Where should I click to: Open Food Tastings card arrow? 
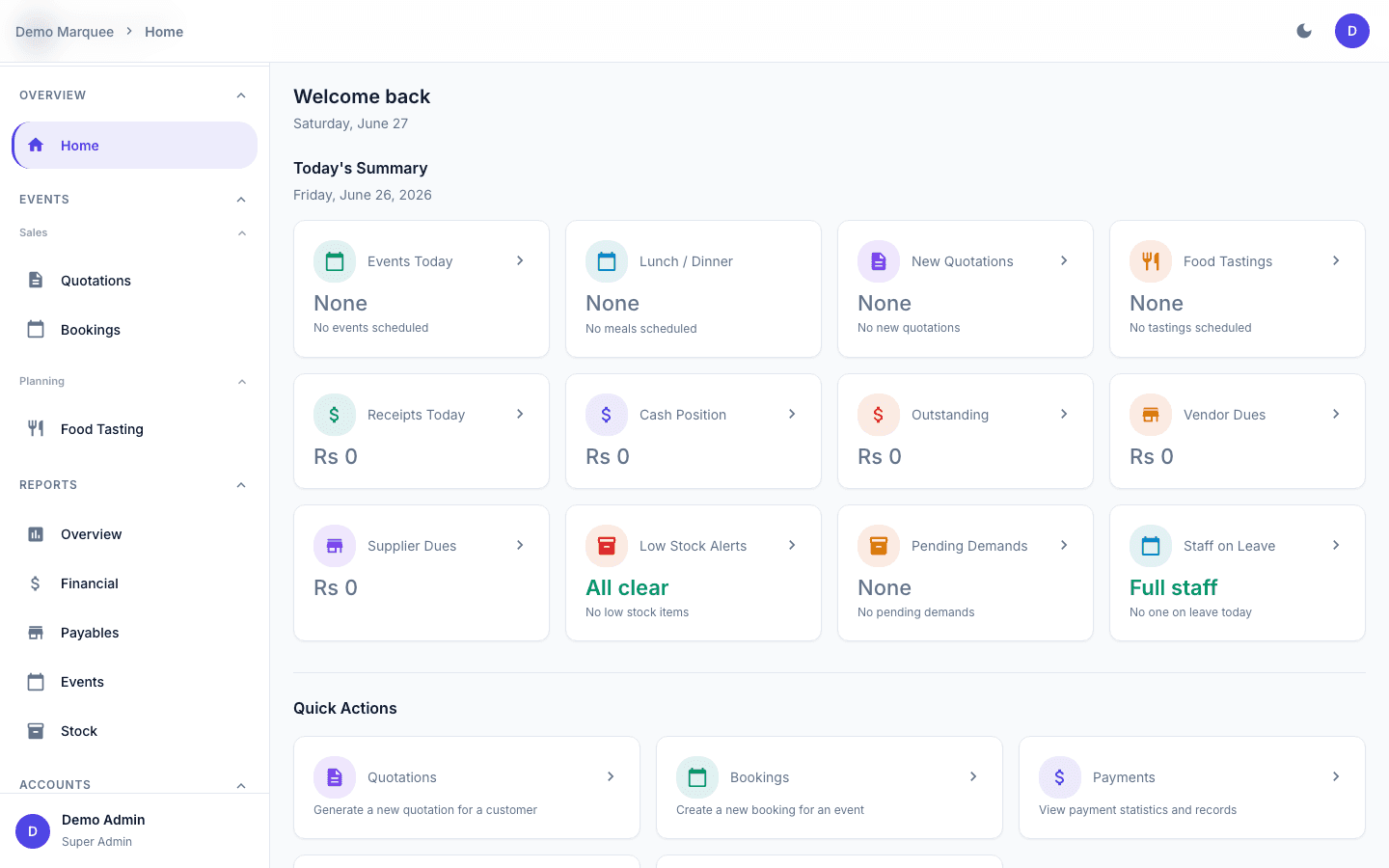pos(1336,260)
